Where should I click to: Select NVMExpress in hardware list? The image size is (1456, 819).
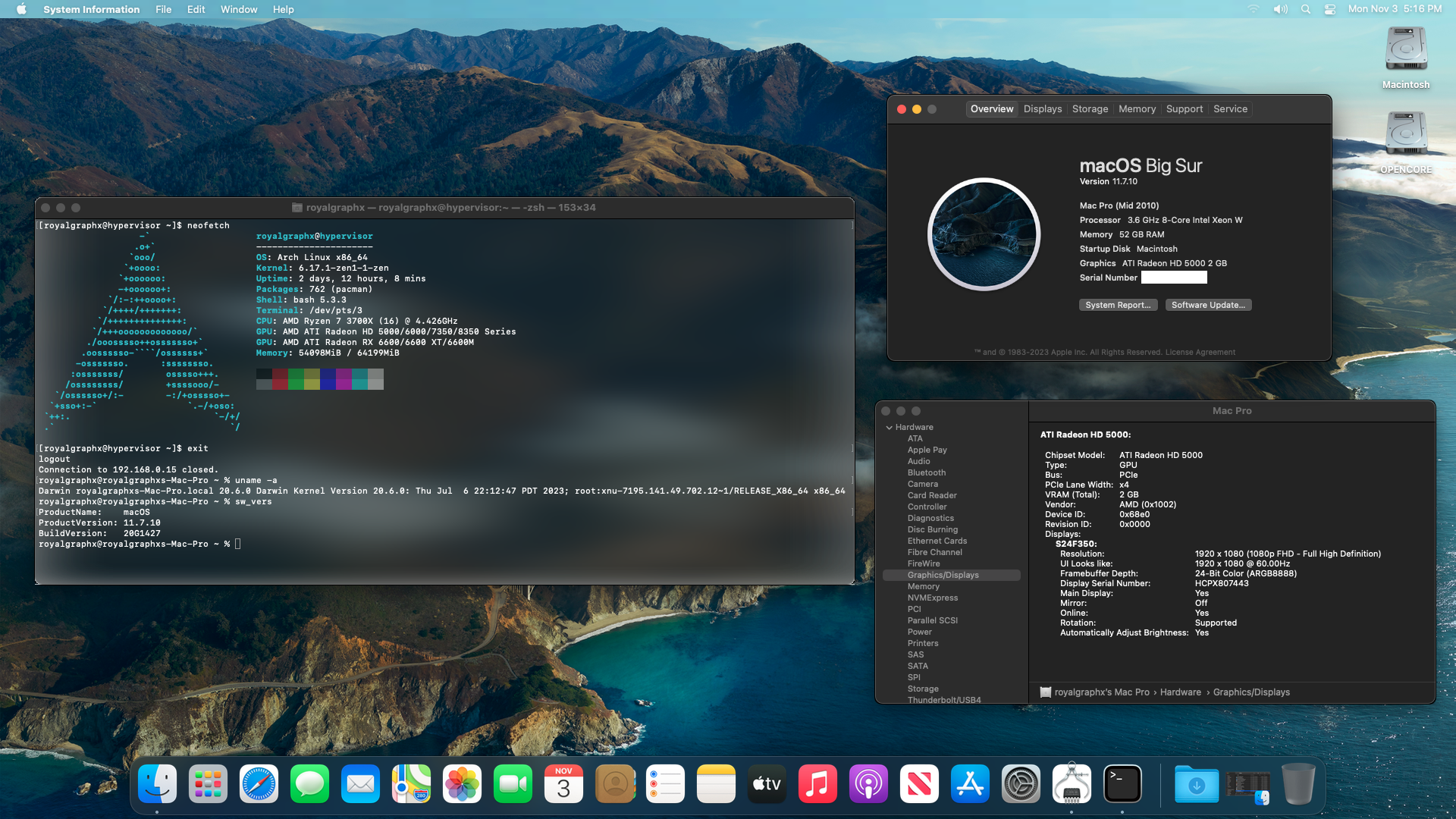[x=932, y=598]
